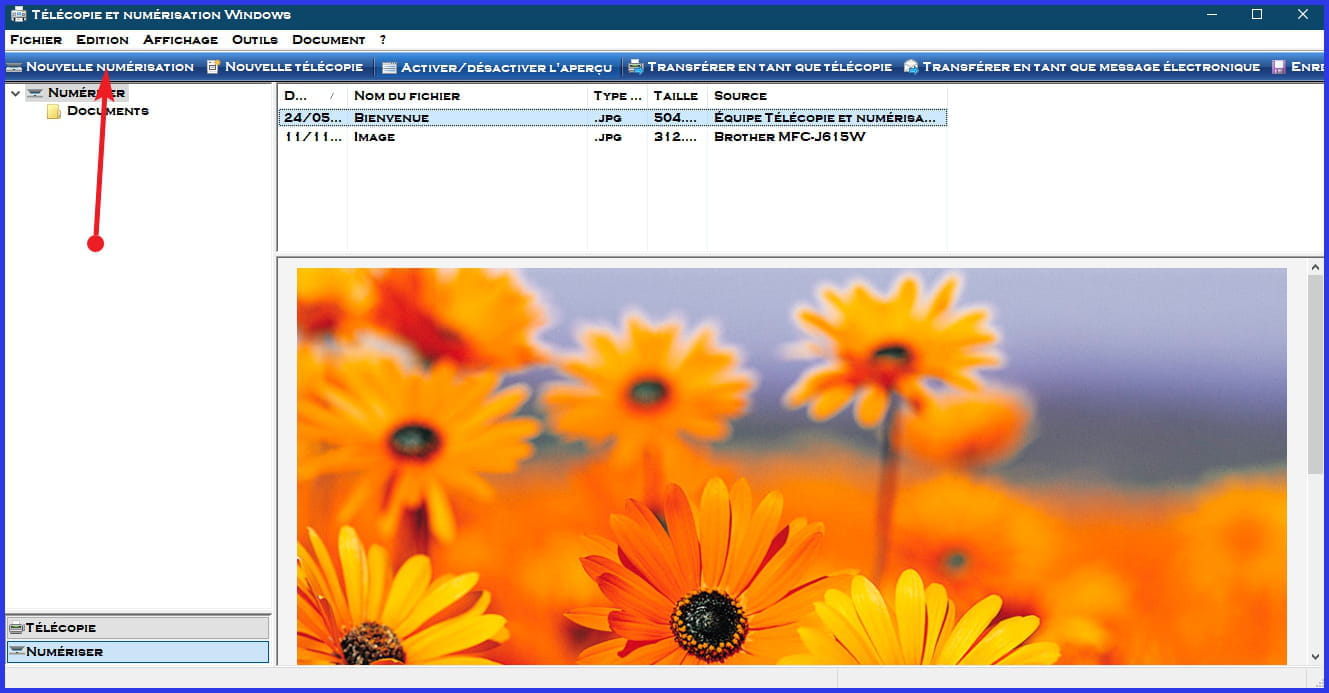Image resolution: width=1329 pixels, height=693 pixels.
Task: Select the yellow Documents folder icon
Action: click(54, 112)
